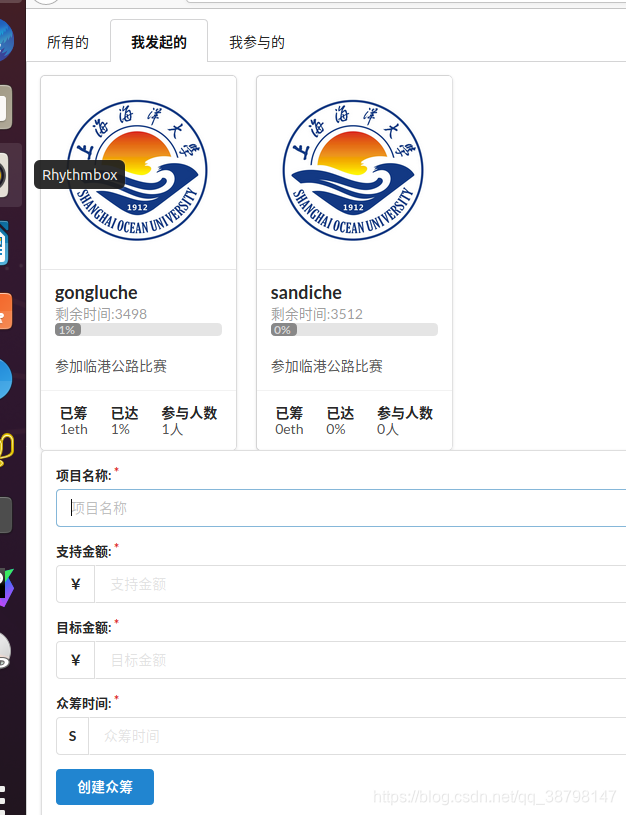Click 剩余时间:3512 on sandiche card

[317, 314]
